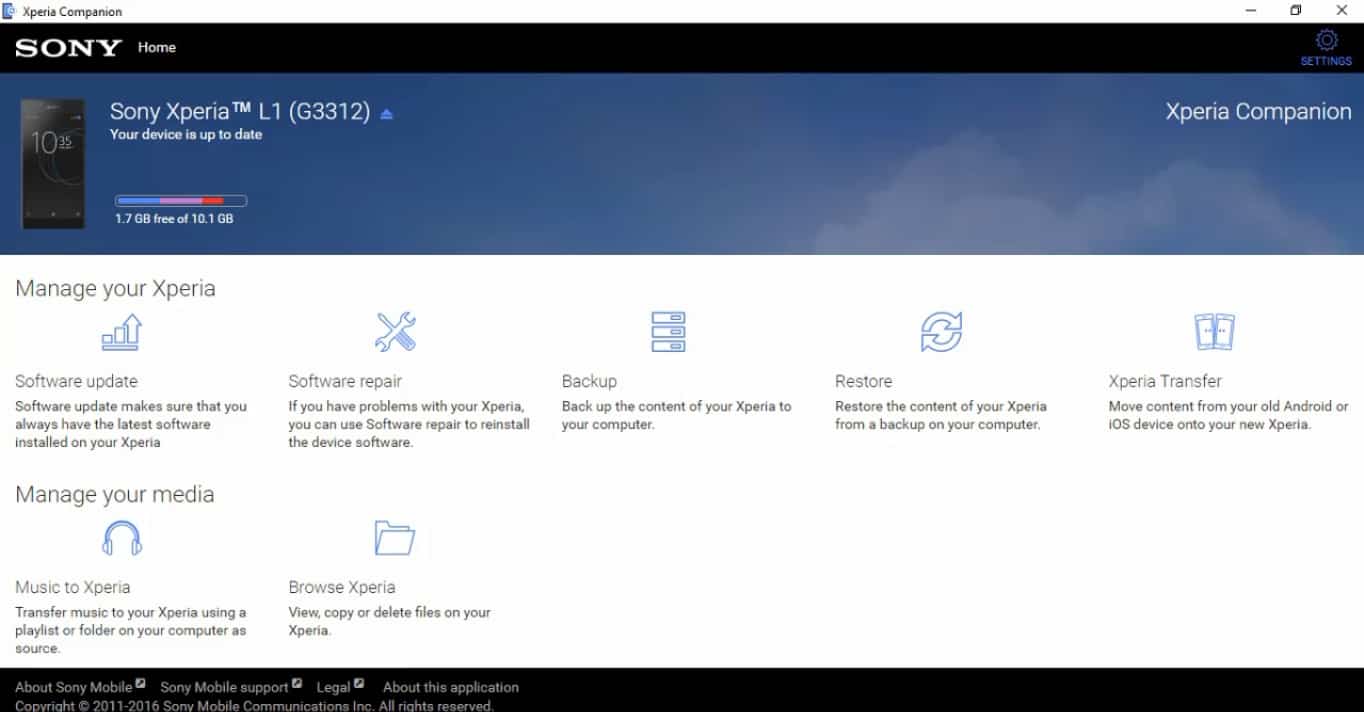Click the Backup heading

coord(589,381)
